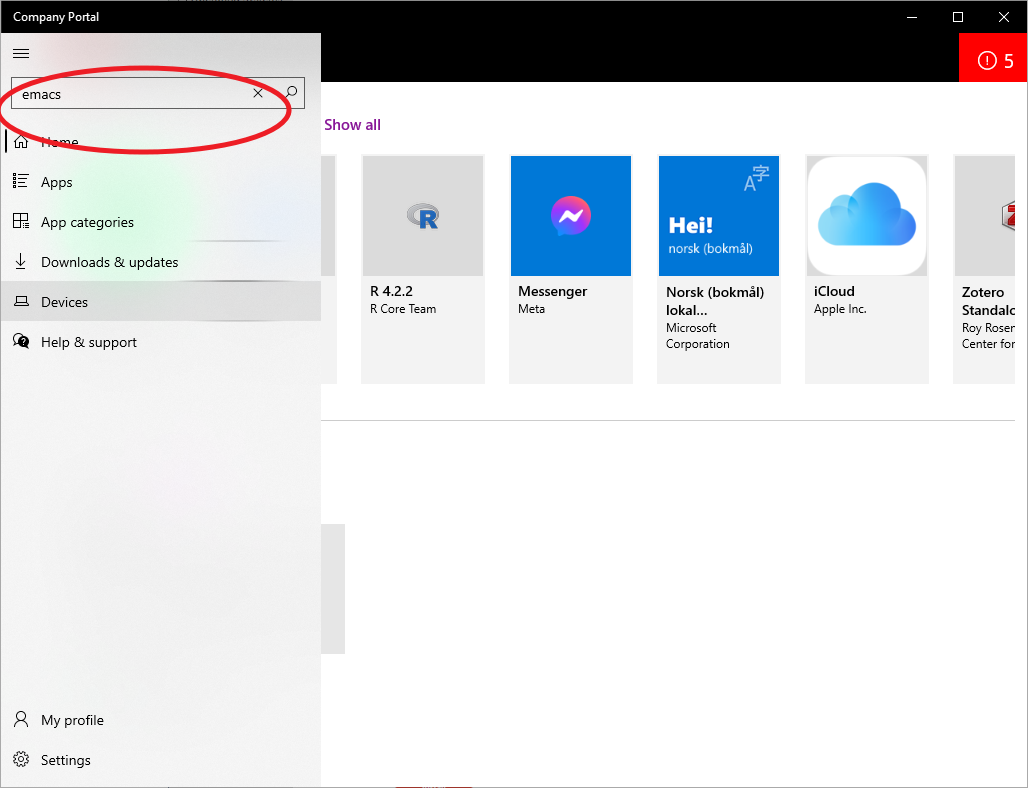Click the R Core Team publisher text
The width and height of the screenshot is (1028, 788).
pos(403,309)
